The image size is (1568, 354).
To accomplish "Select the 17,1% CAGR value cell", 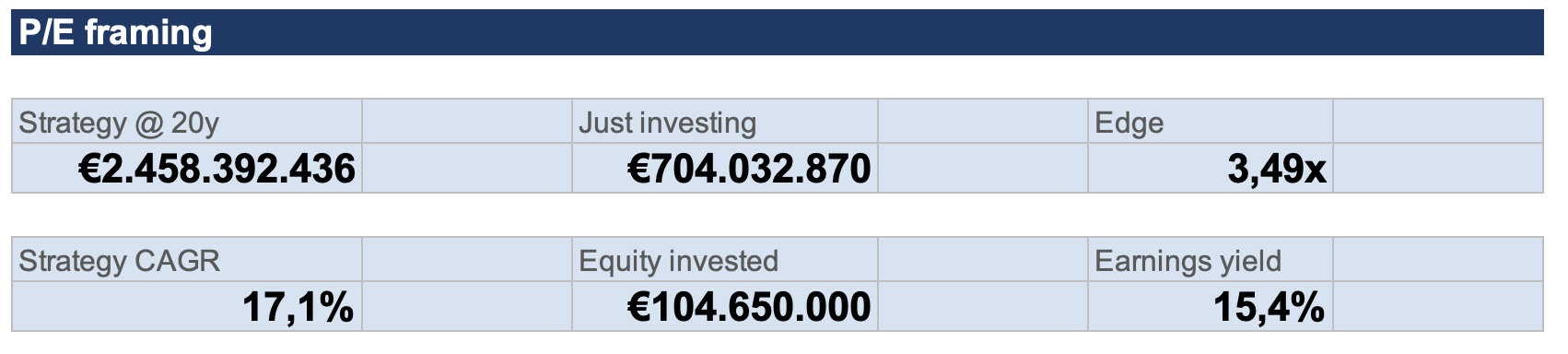I will coord(187,306).
